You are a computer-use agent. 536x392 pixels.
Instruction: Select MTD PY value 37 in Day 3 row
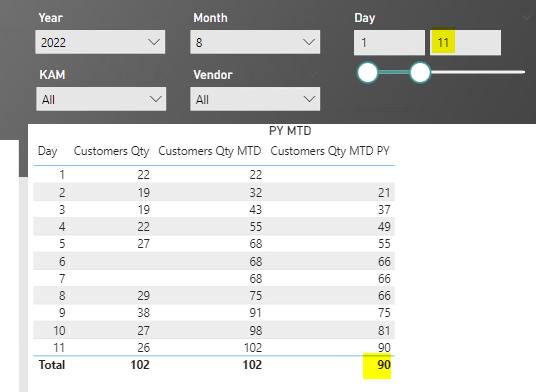point(384,209)
